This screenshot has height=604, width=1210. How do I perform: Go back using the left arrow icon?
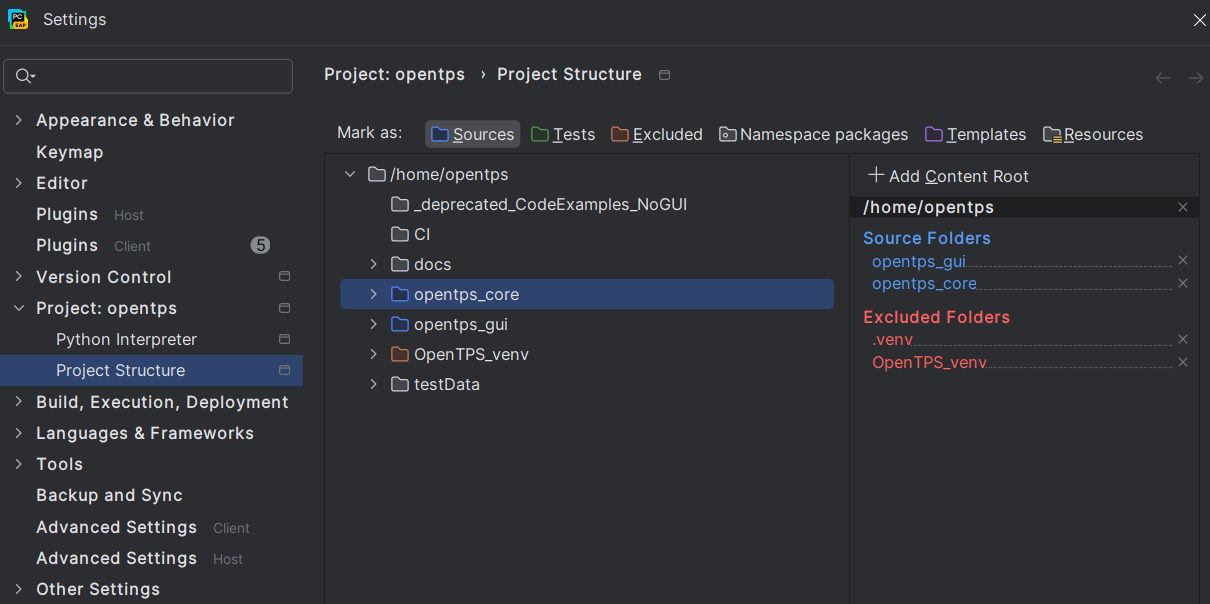pos(1163,78)
